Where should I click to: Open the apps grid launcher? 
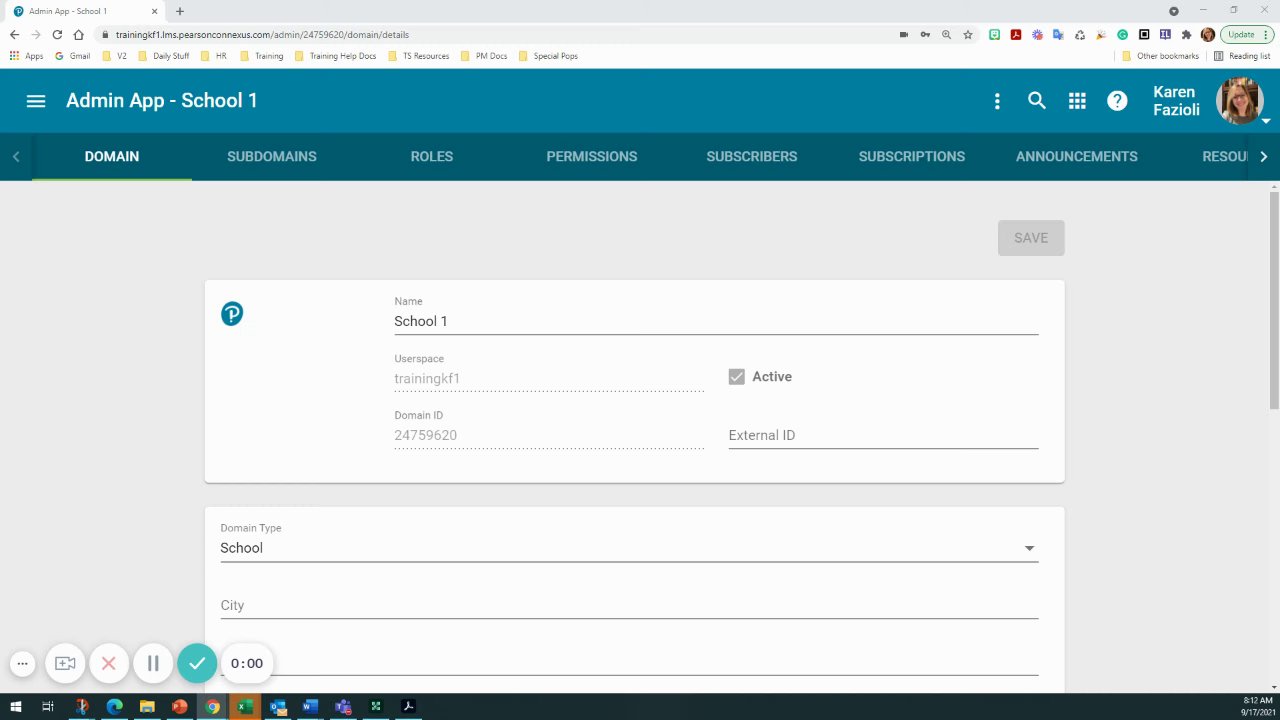tap(1077, 101)
